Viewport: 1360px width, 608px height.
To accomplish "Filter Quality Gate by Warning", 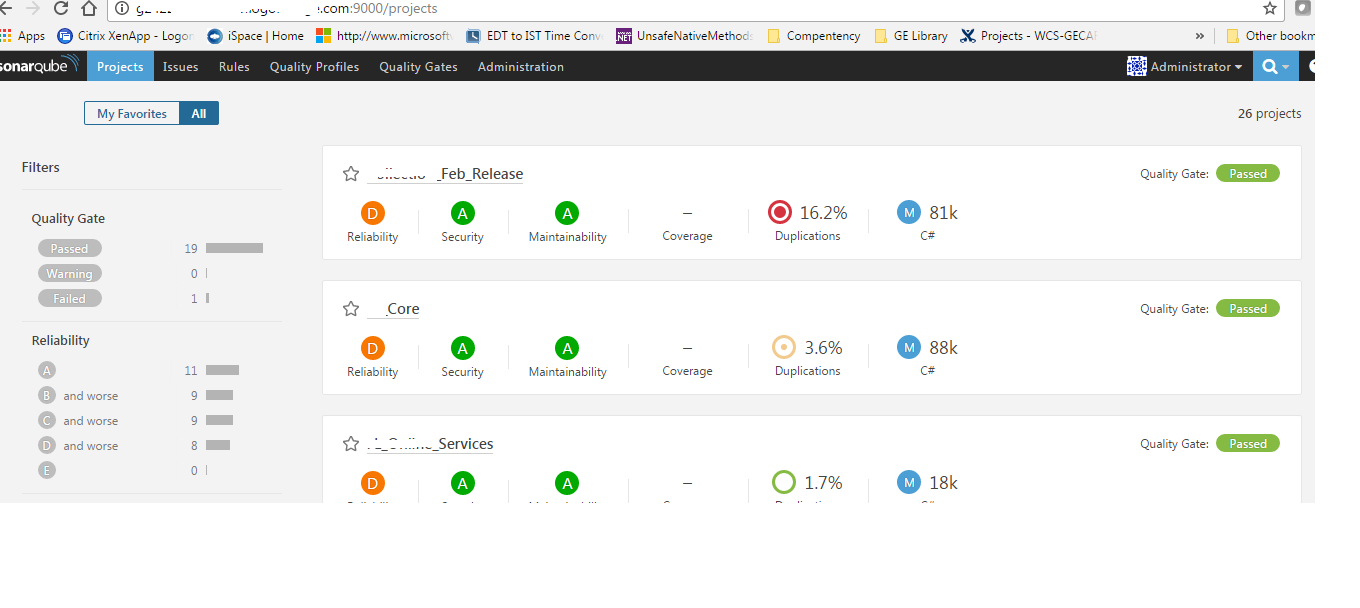I will pos(70,274).
